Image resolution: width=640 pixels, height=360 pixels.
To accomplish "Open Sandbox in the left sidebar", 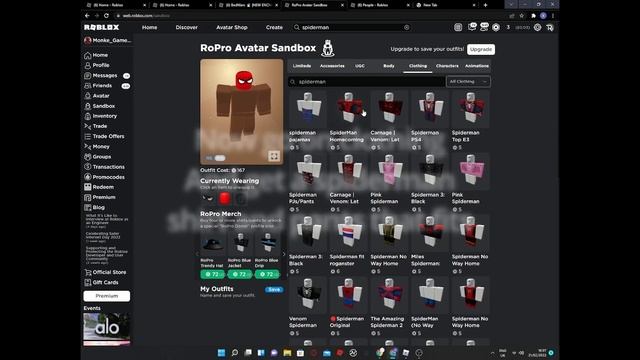I will 100,106.
